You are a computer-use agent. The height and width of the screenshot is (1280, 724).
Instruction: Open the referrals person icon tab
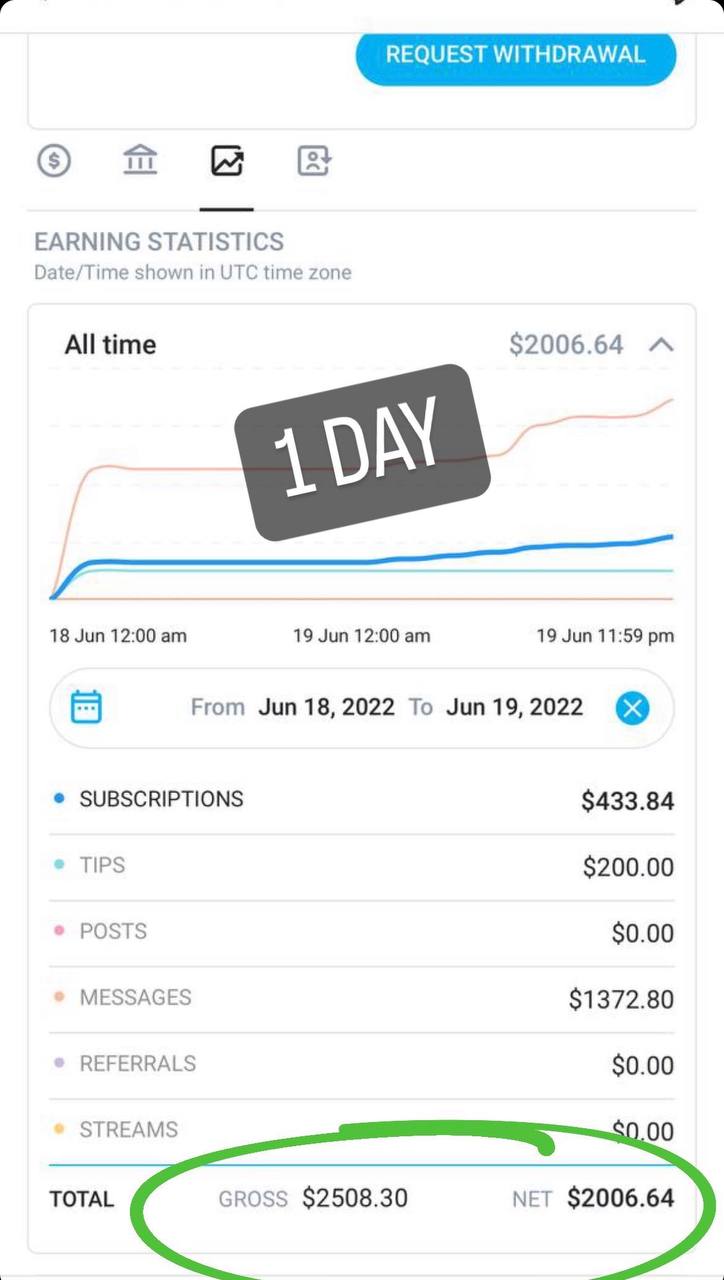click(x=314, y=161)
